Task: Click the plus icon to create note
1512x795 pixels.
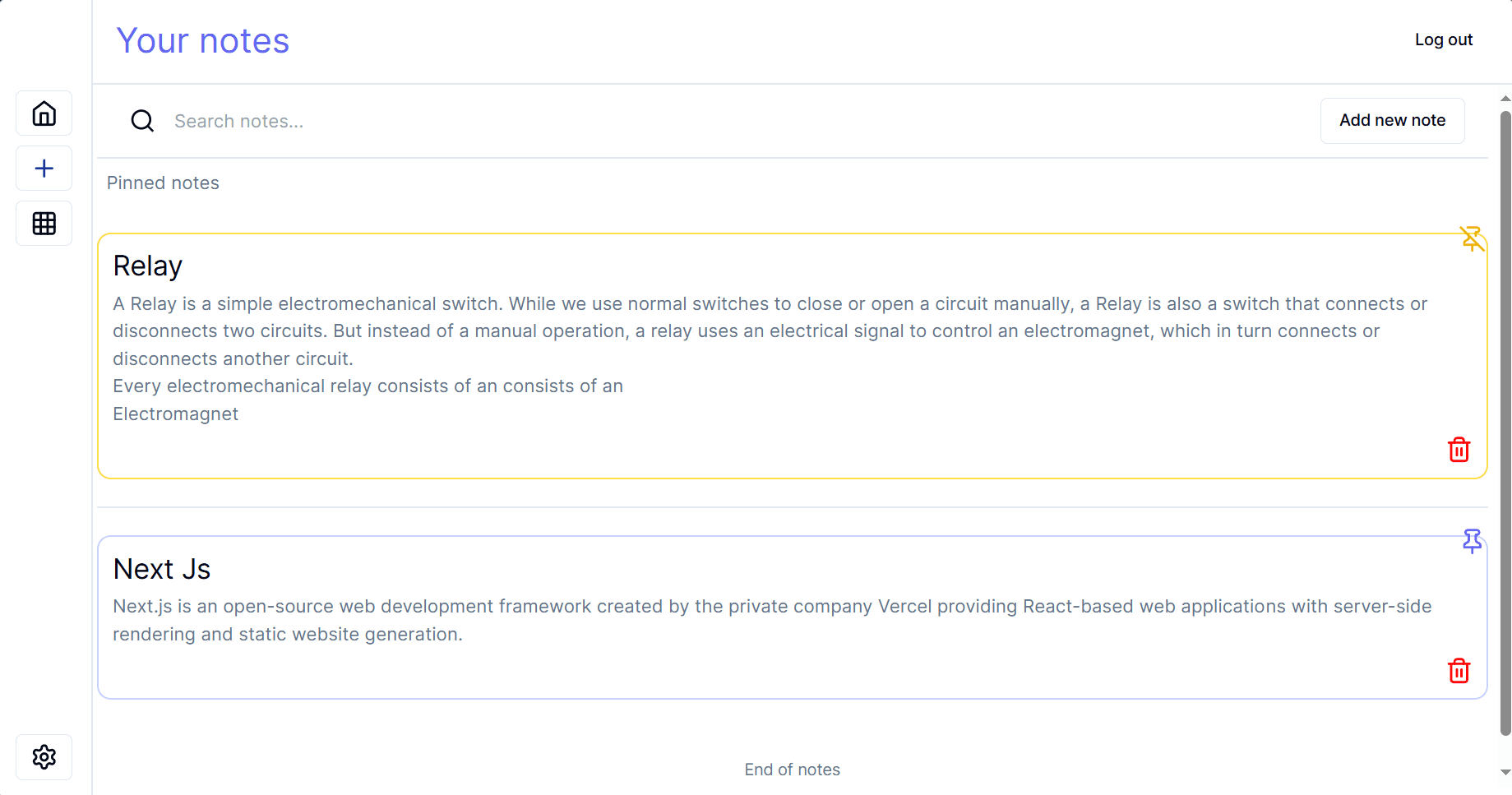Action: (x=44, y=168)
